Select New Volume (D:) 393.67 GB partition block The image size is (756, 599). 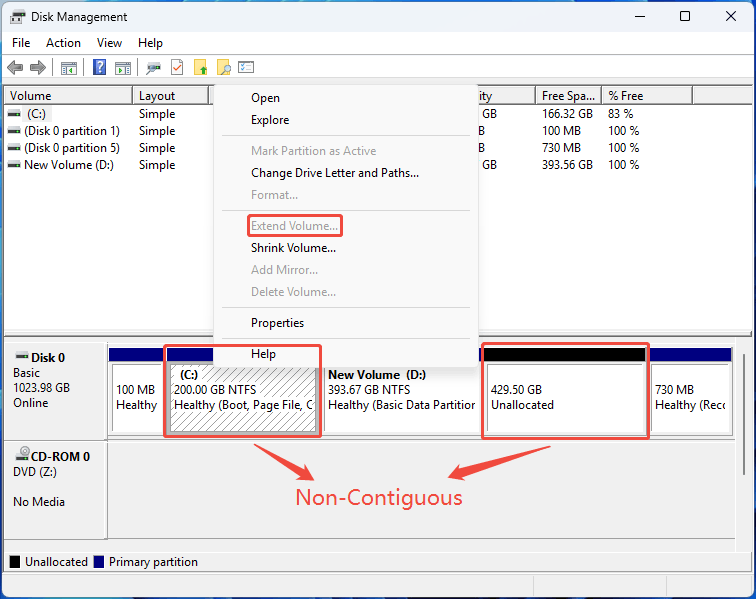[x=402, y=397]
